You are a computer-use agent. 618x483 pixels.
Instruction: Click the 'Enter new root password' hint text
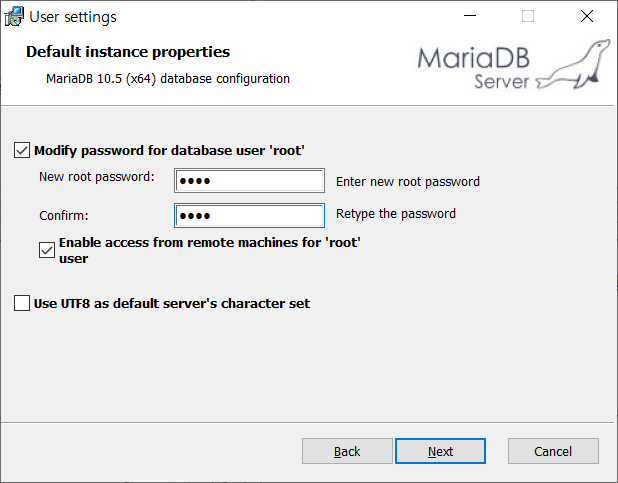pos(408,182)
